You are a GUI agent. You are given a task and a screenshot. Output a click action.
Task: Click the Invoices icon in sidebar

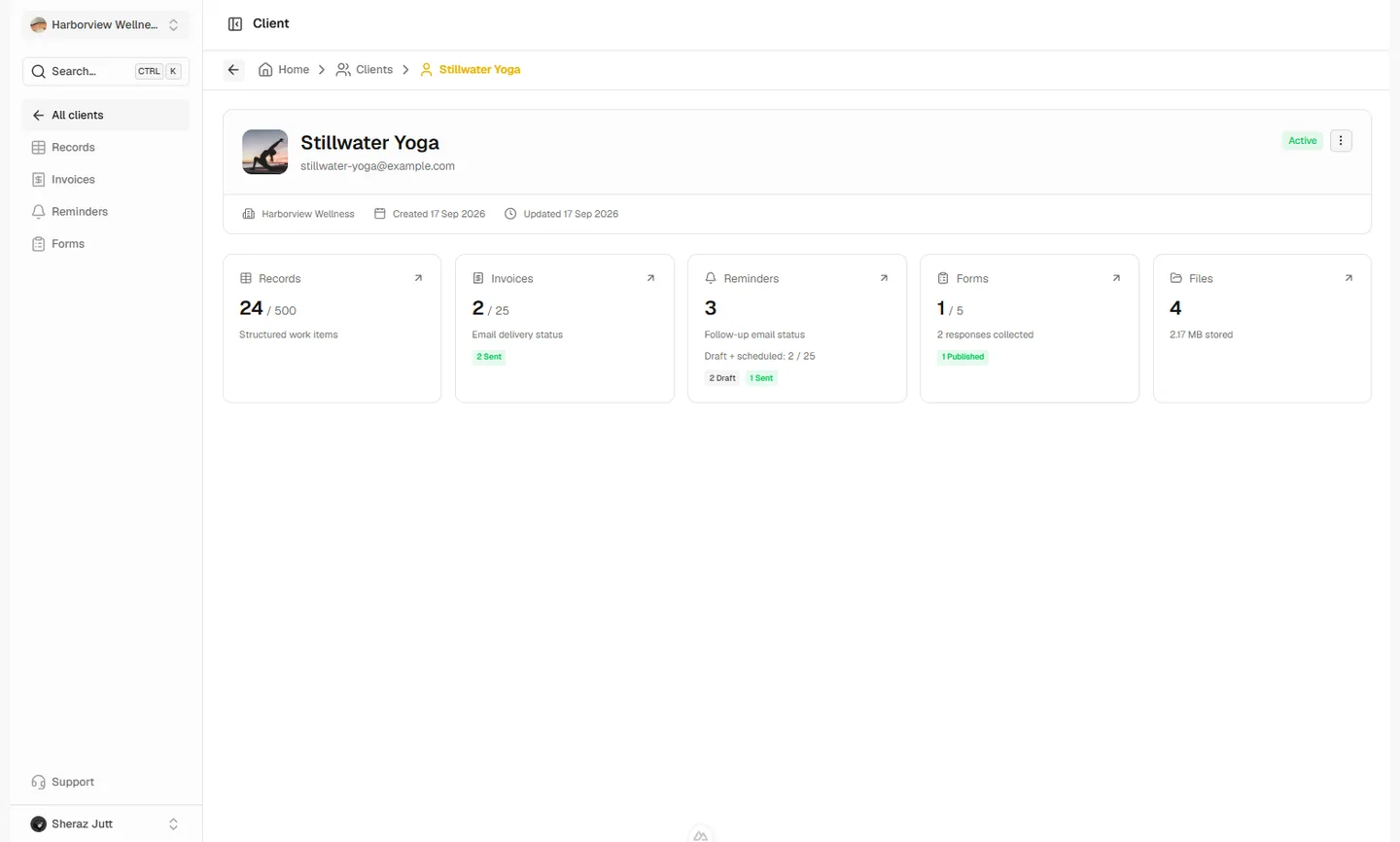click(39, 180)
